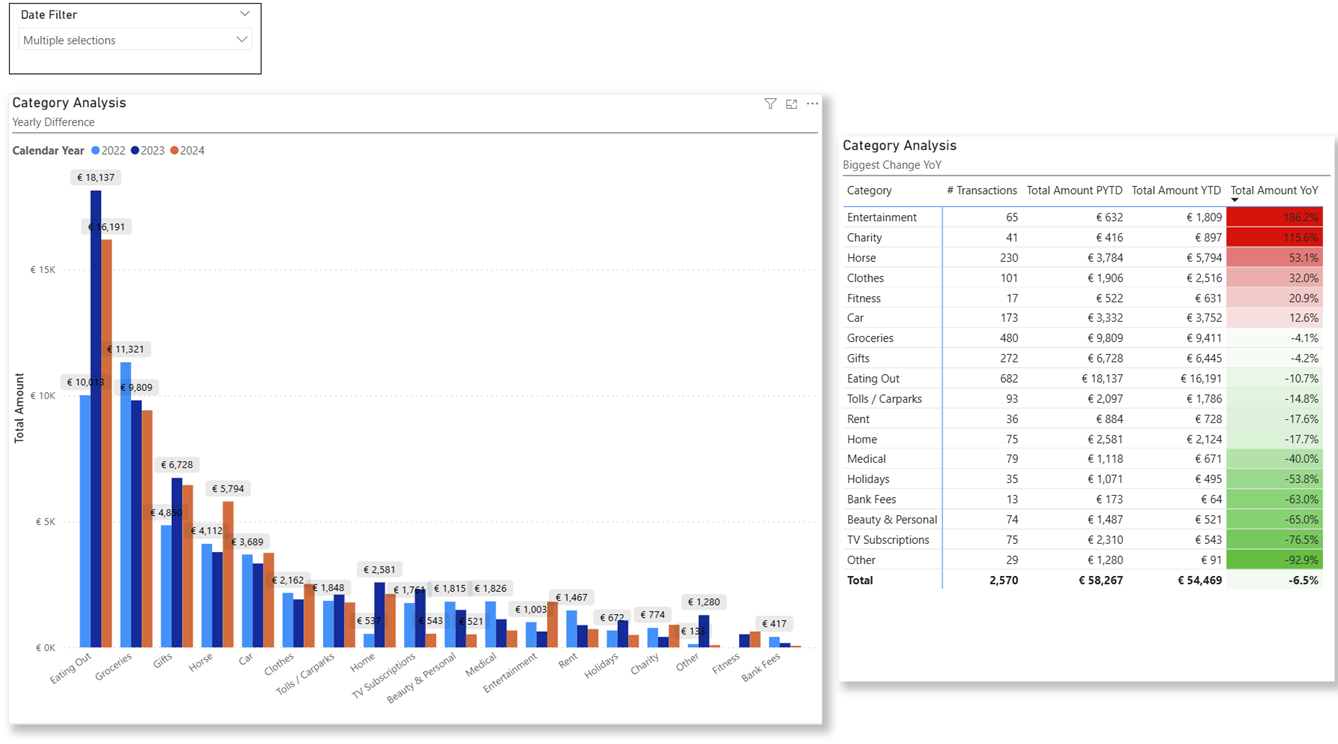Collapse the Date Filter header chevron
The image size is (1338, 744).
[x=245, y=15]
